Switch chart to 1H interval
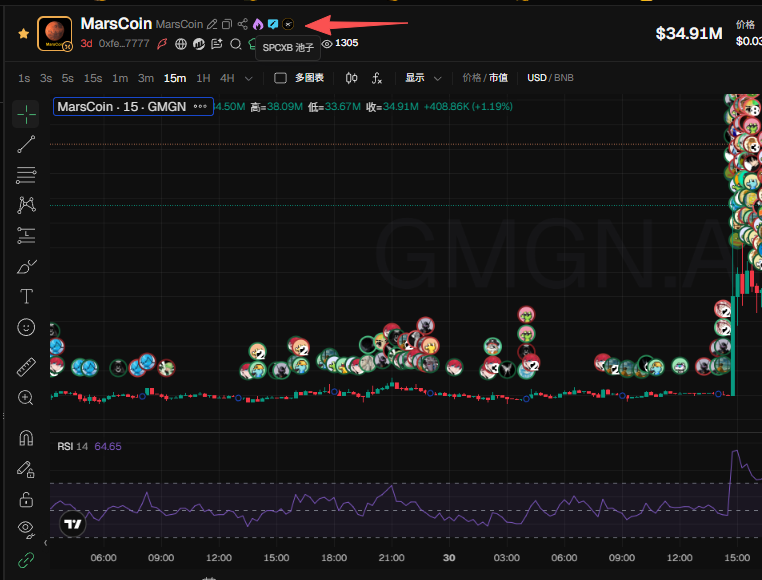The width and height of the screenshot is (762, 580). point(203,78)
